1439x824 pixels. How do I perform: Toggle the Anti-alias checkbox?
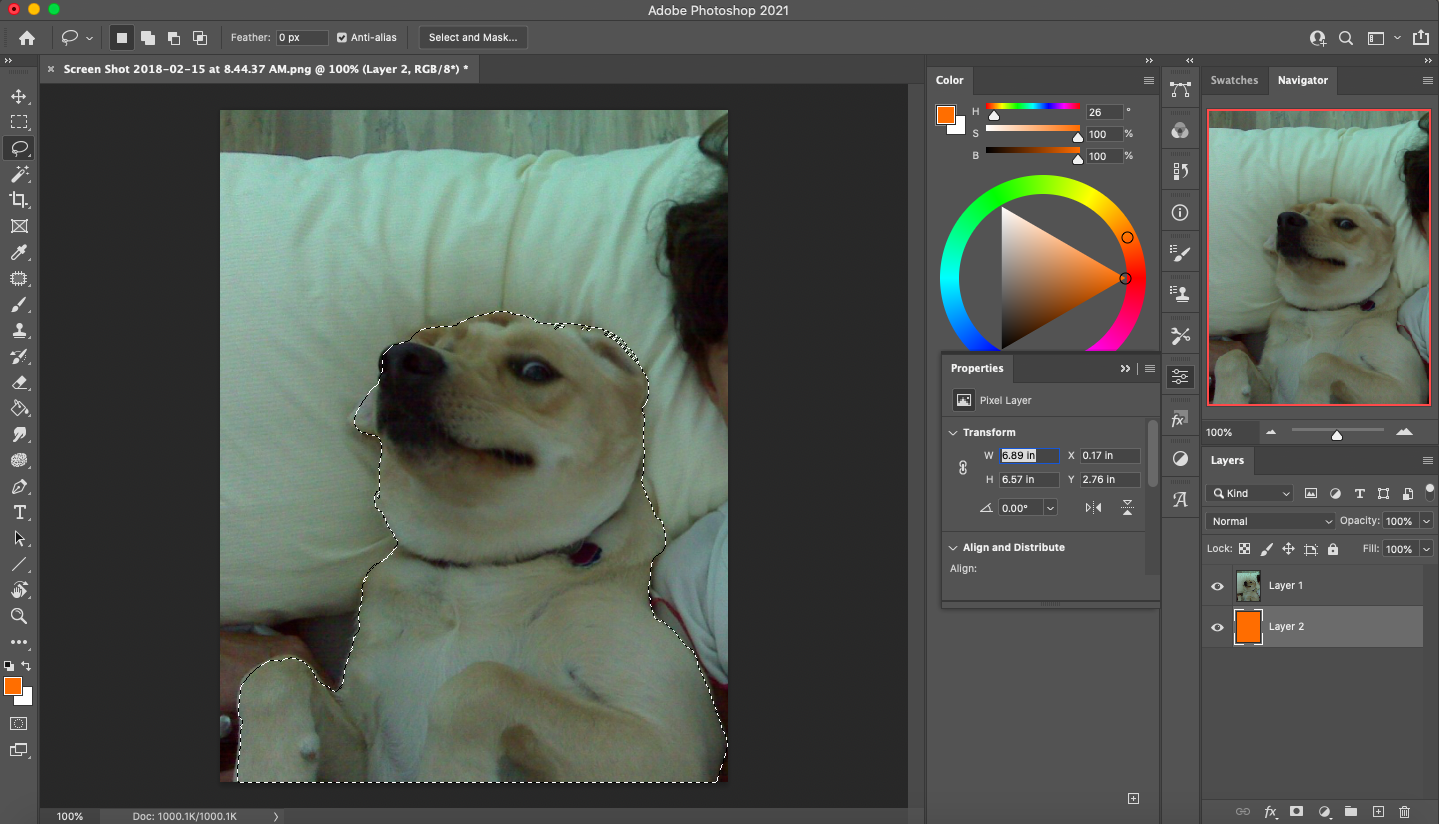point(342,38)
